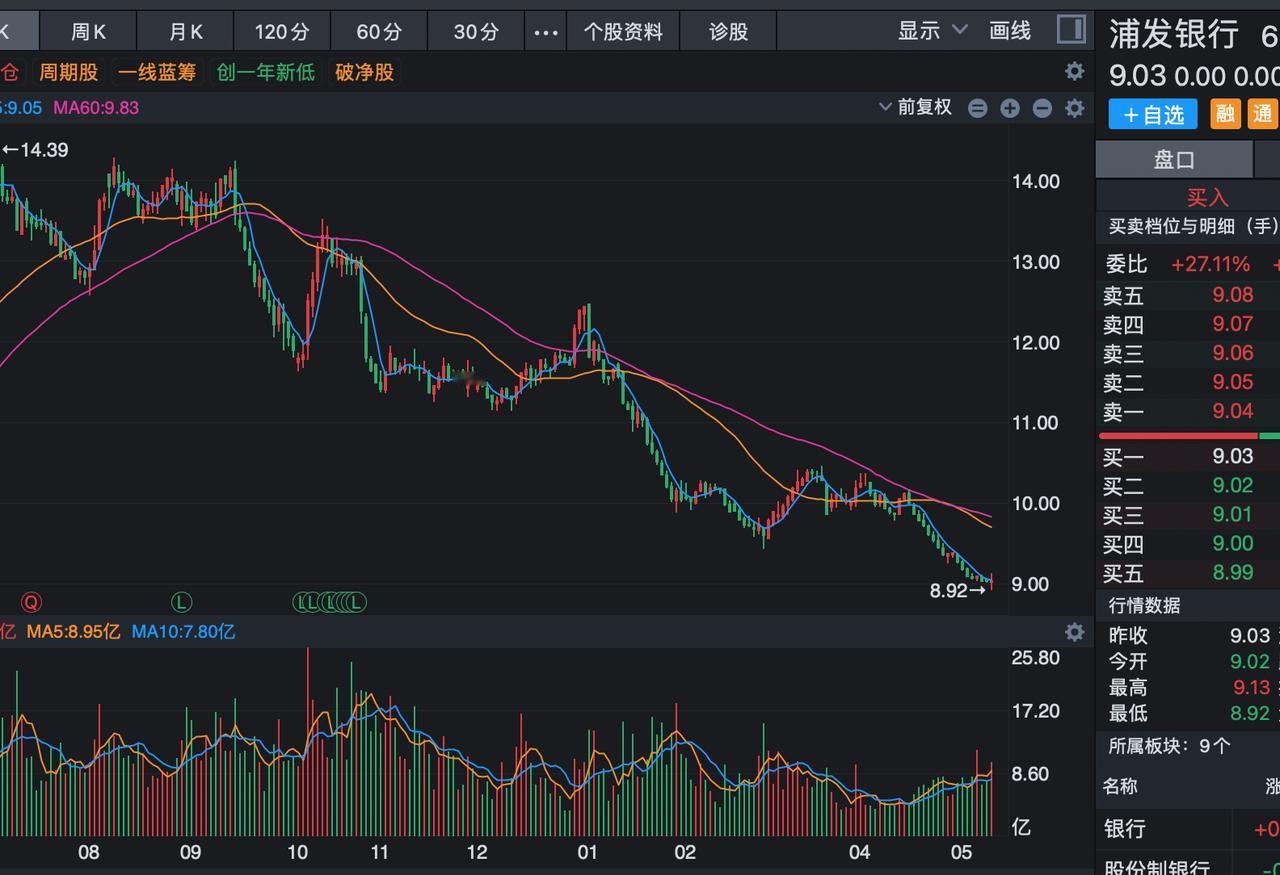This screenshot has height=875, width=1280.
Task: Click the single green L marker near September
Action: [181, 602]
